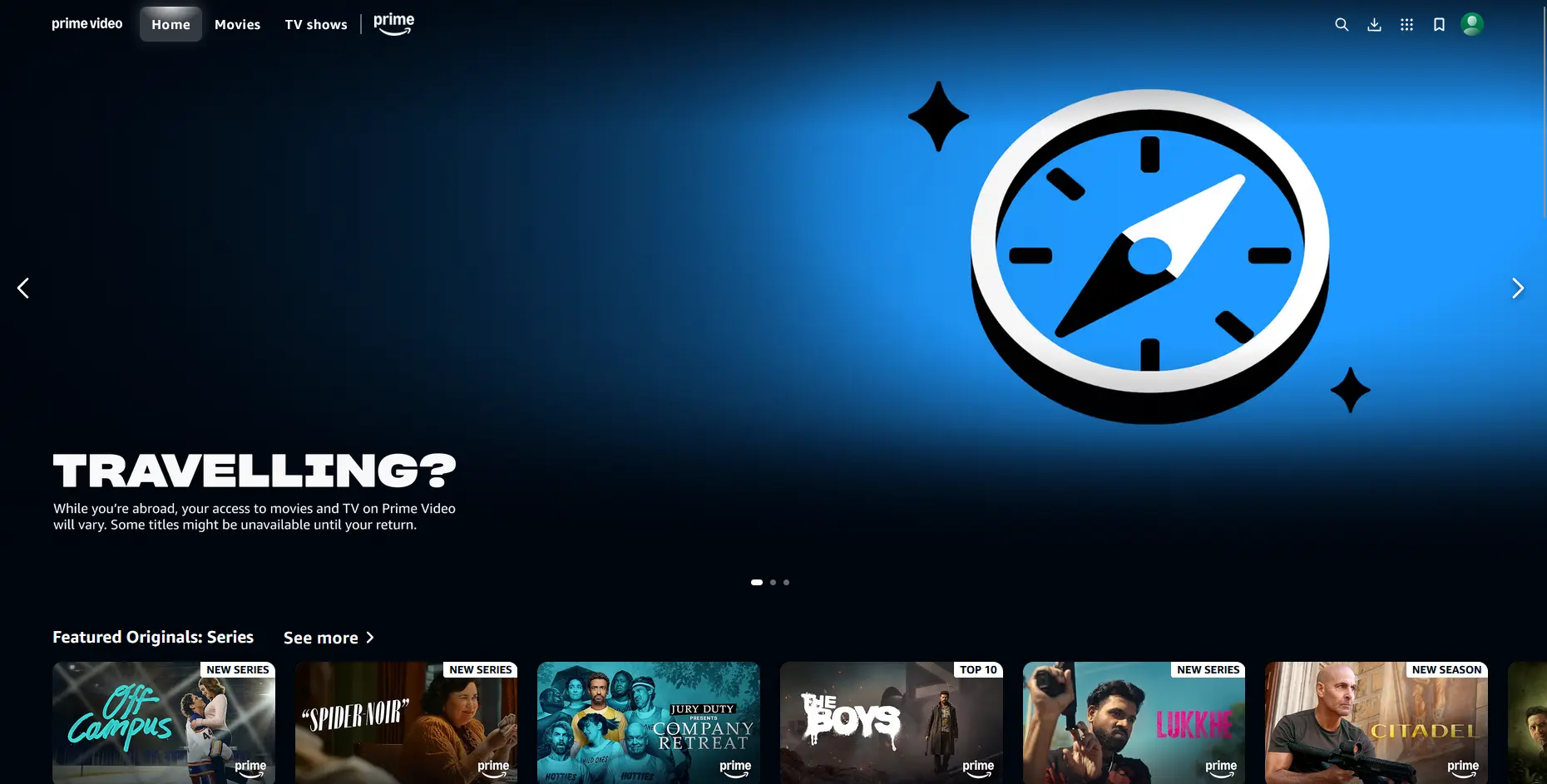Select the third carousel indicator dot
The image size is (1547, 784).
[786, 582]
